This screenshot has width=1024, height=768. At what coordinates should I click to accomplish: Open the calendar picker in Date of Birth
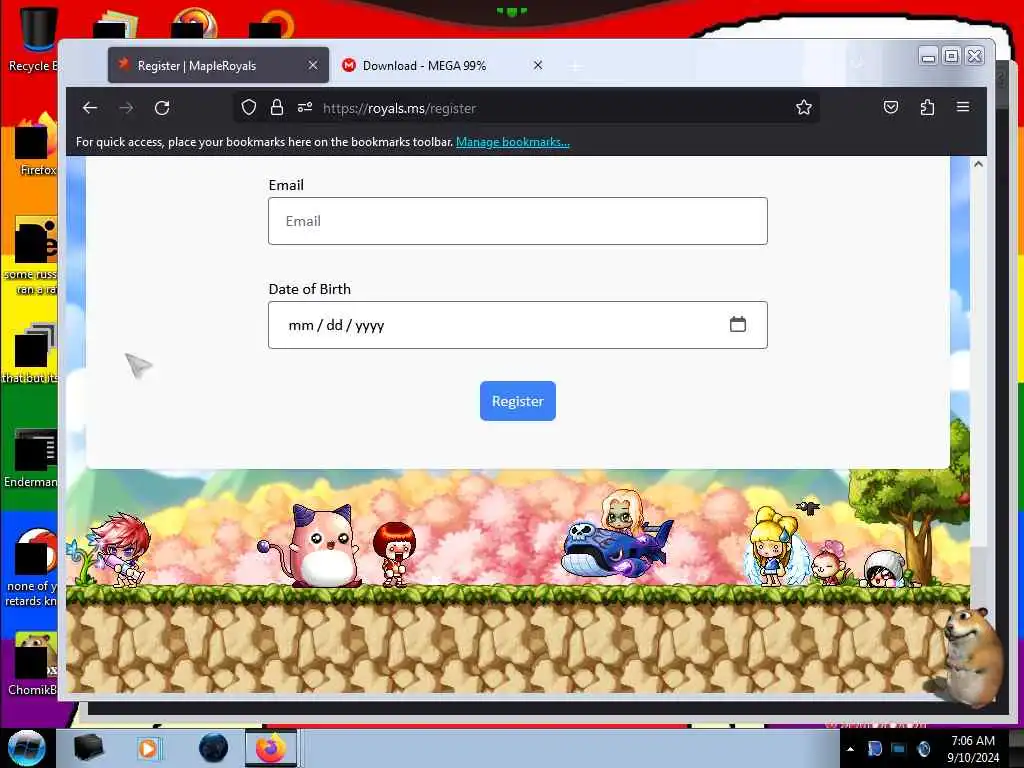point(737,324)
